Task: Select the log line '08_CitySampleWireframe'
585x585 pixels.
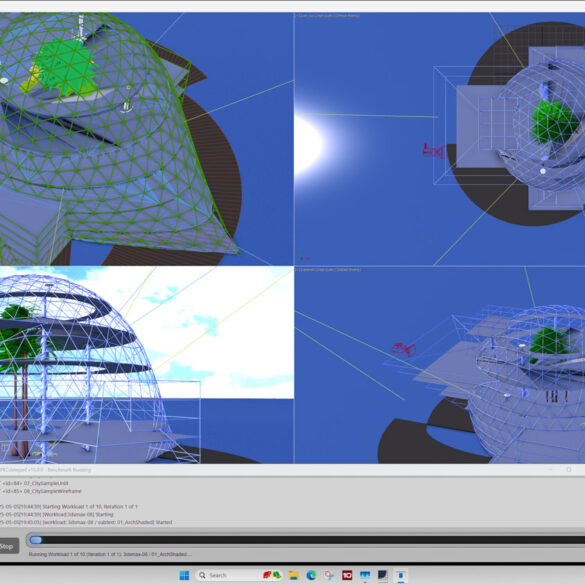Action: (x=52, y=491)
